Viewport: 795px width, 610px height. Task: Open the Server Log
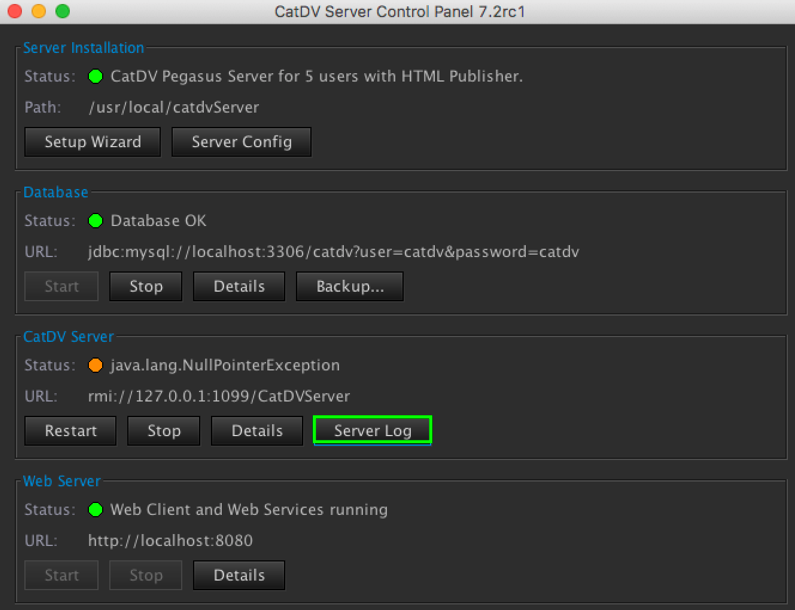coord(373,431)
